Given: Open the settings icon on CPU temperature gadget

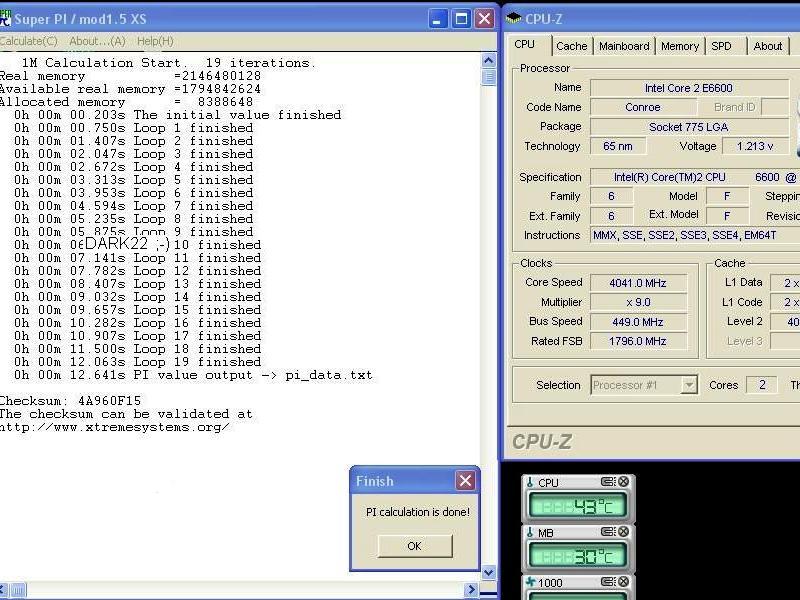Looking at the screenshot, I should coord(608,482).
